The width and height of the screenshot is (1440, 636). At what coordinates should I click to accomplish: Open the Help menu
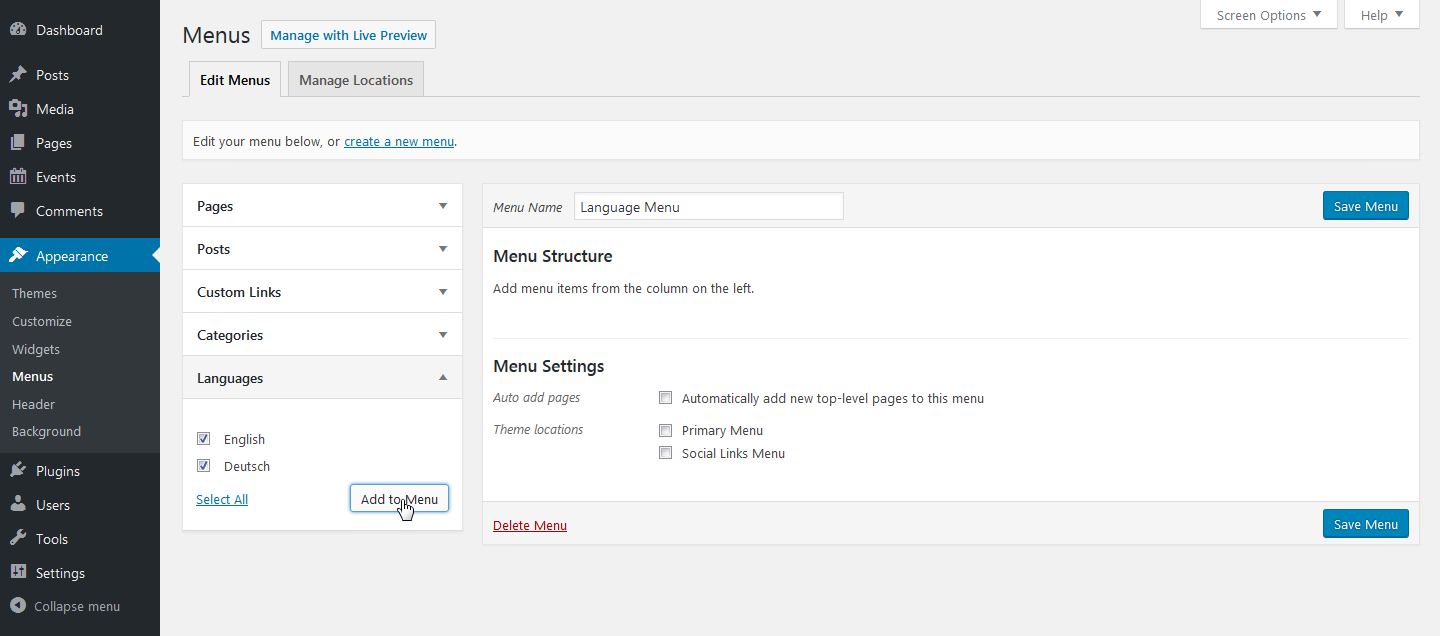pyautogui.click(x=1381, y=14)
